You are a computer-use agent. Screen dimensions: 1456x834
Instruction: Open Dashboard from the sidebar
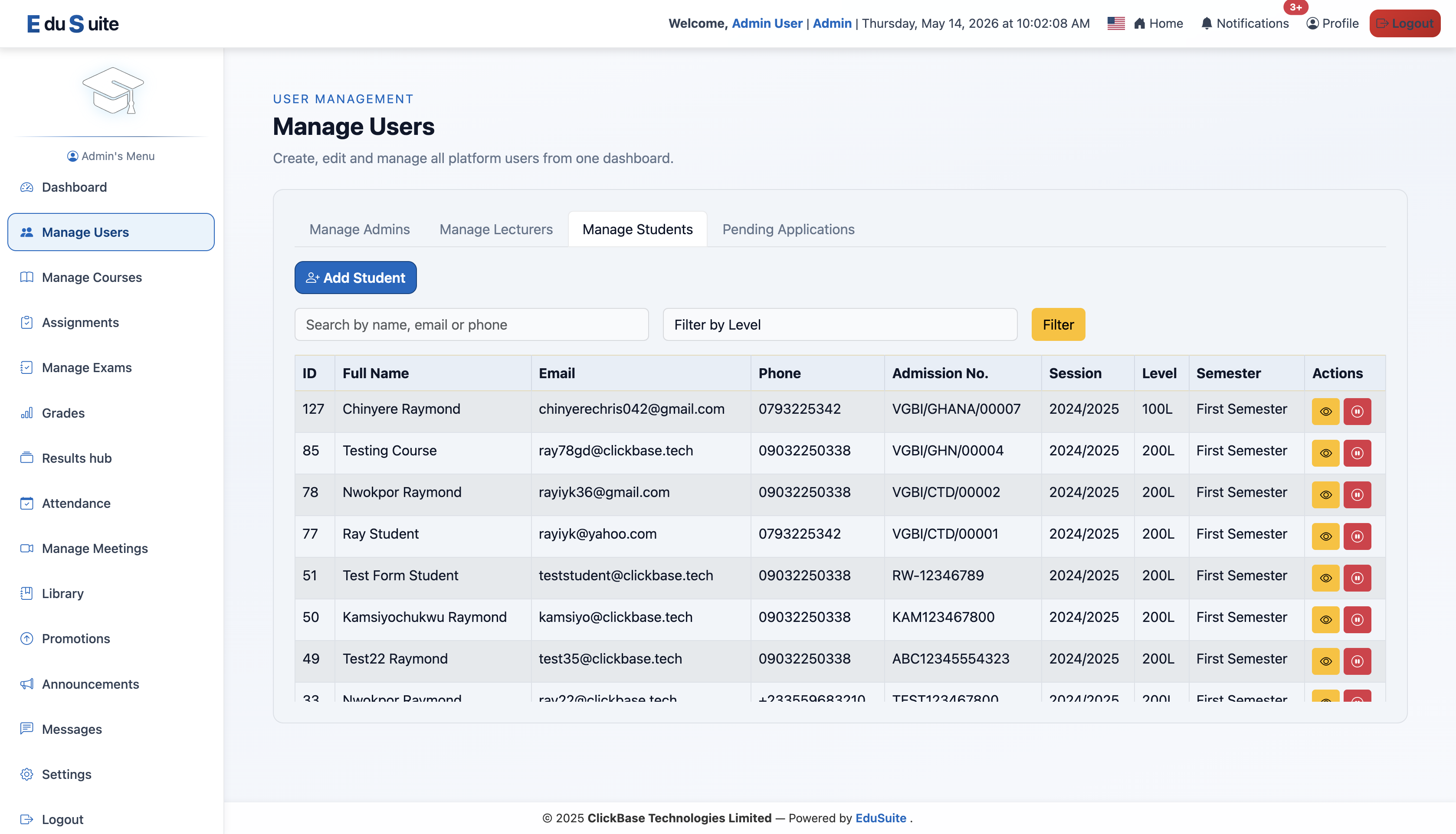coord(111,187)
